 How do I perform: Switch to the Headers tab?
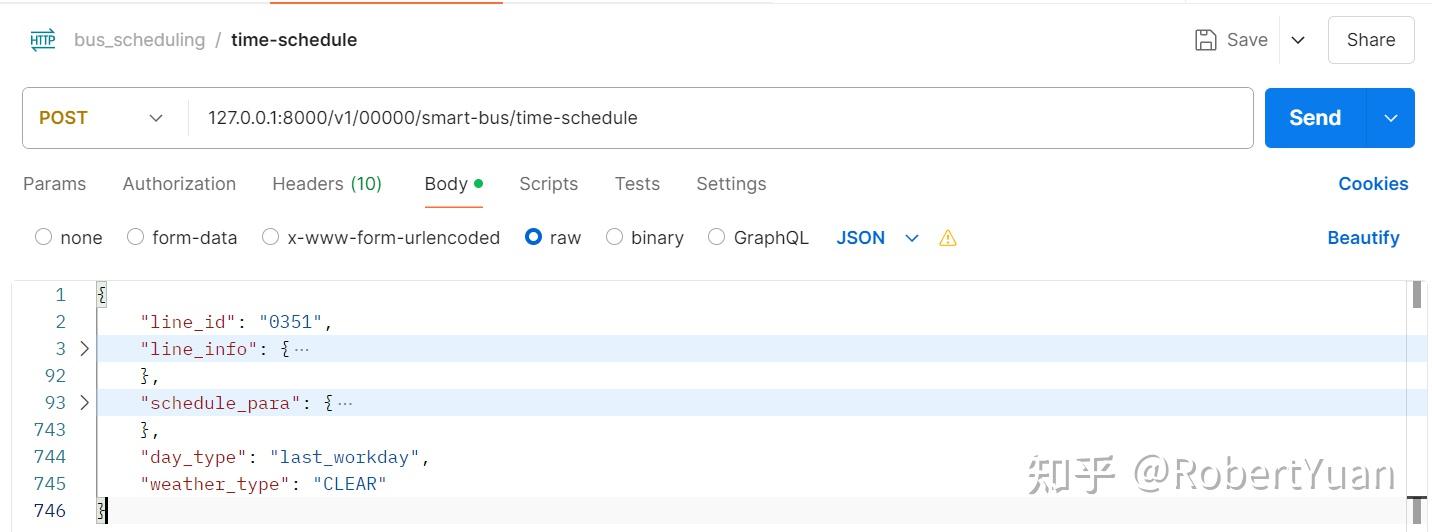(326, 184)
